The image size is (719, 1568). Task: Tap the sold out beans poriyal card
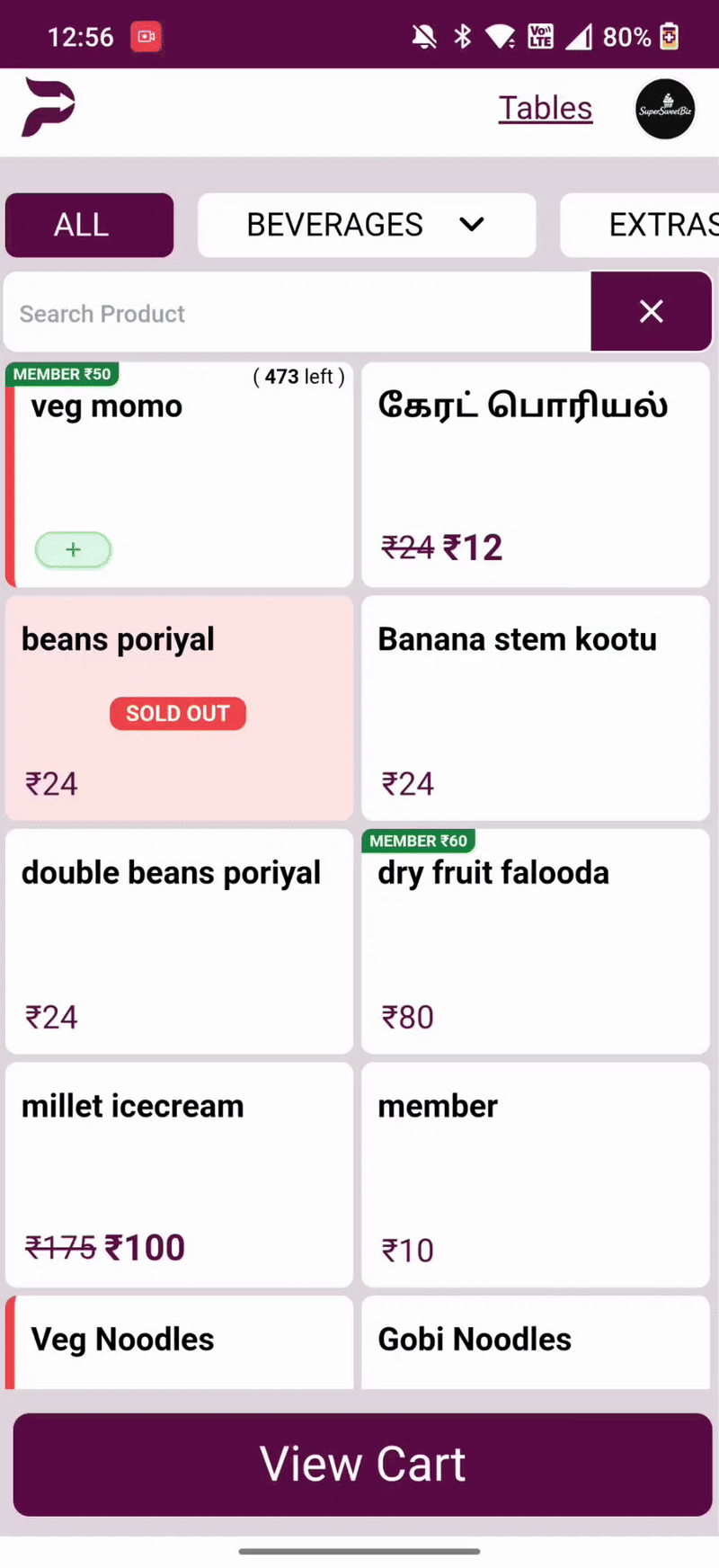[179, 708]
